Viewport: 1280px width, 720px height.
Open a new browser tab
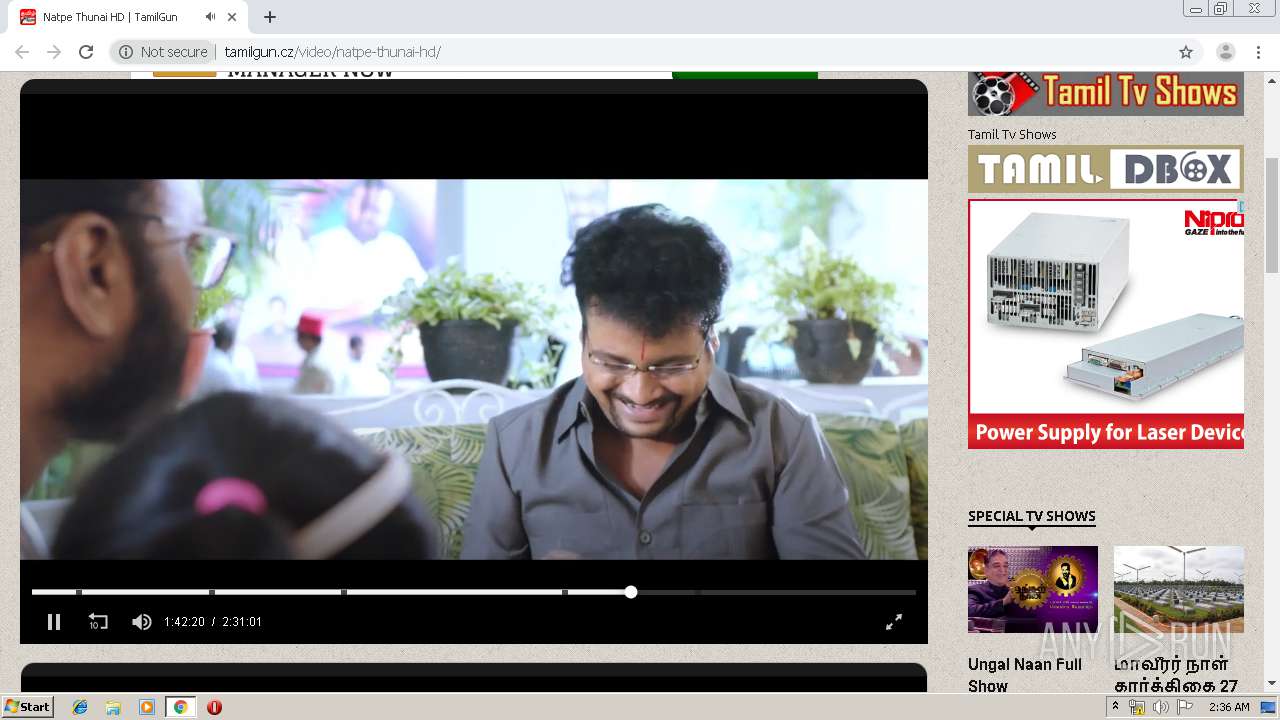click(x=270, y=17)
